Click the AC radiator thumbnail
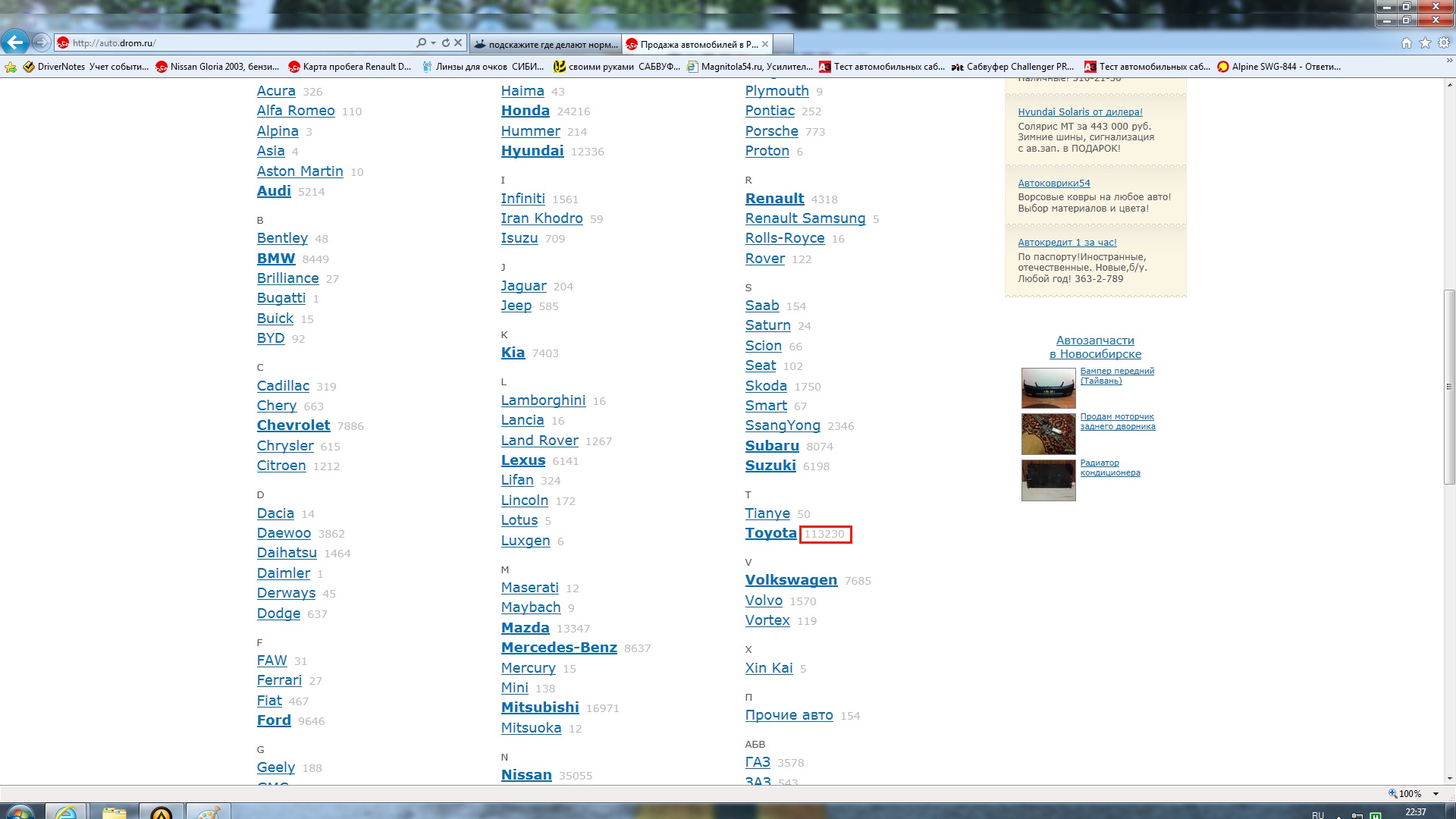The image size is (1456, 819). coord(1048,480)
